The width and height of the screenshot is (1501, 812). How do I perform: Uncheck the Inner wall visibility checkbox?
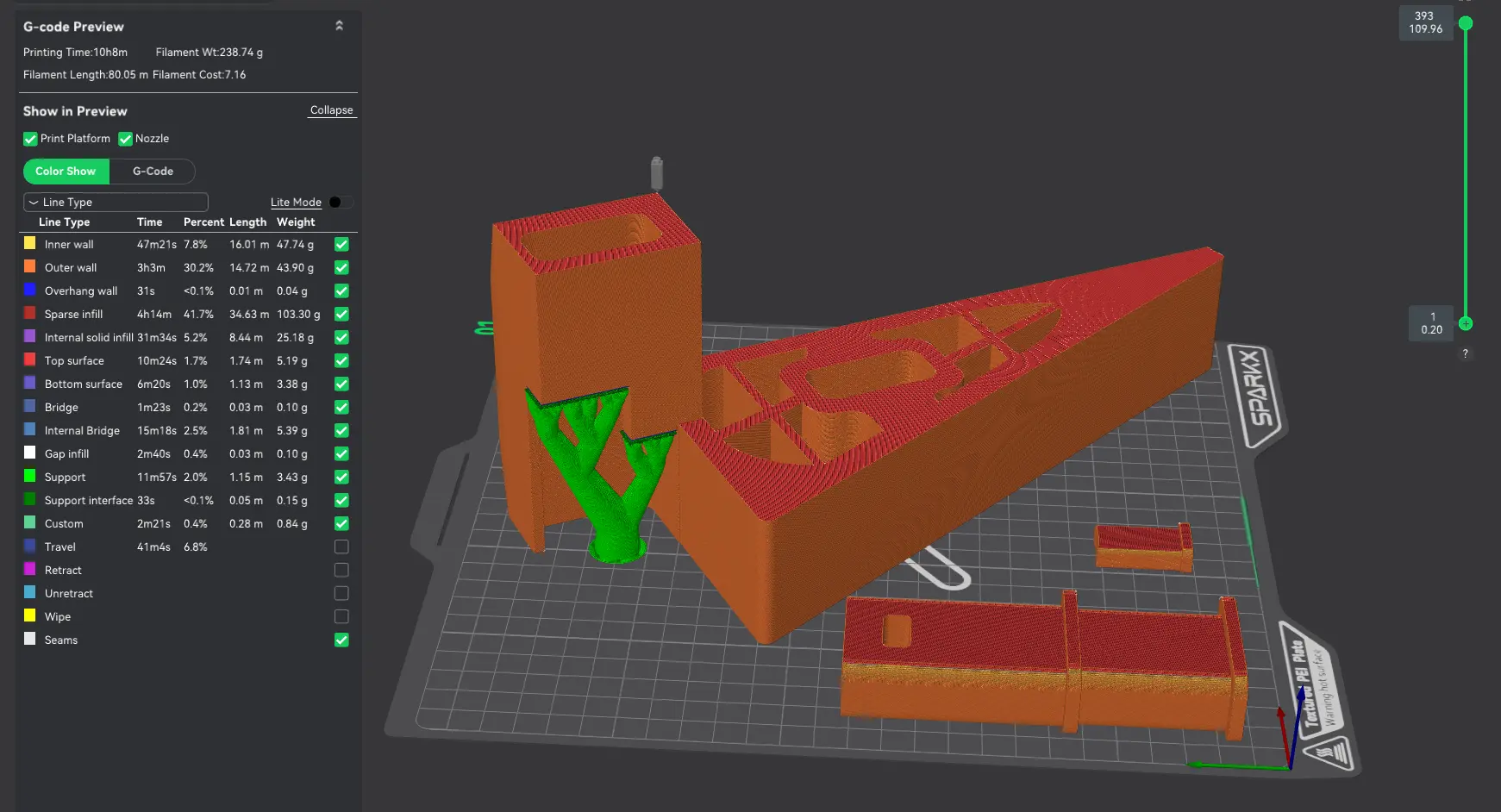(341, 244)
